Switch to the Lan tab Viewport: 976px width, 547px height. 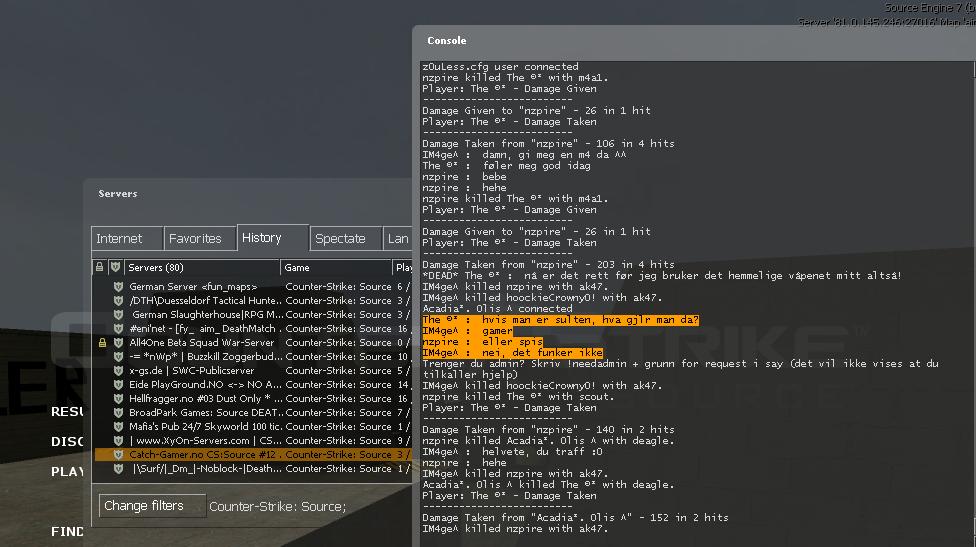pyautogui.click(x=398, y=238)
